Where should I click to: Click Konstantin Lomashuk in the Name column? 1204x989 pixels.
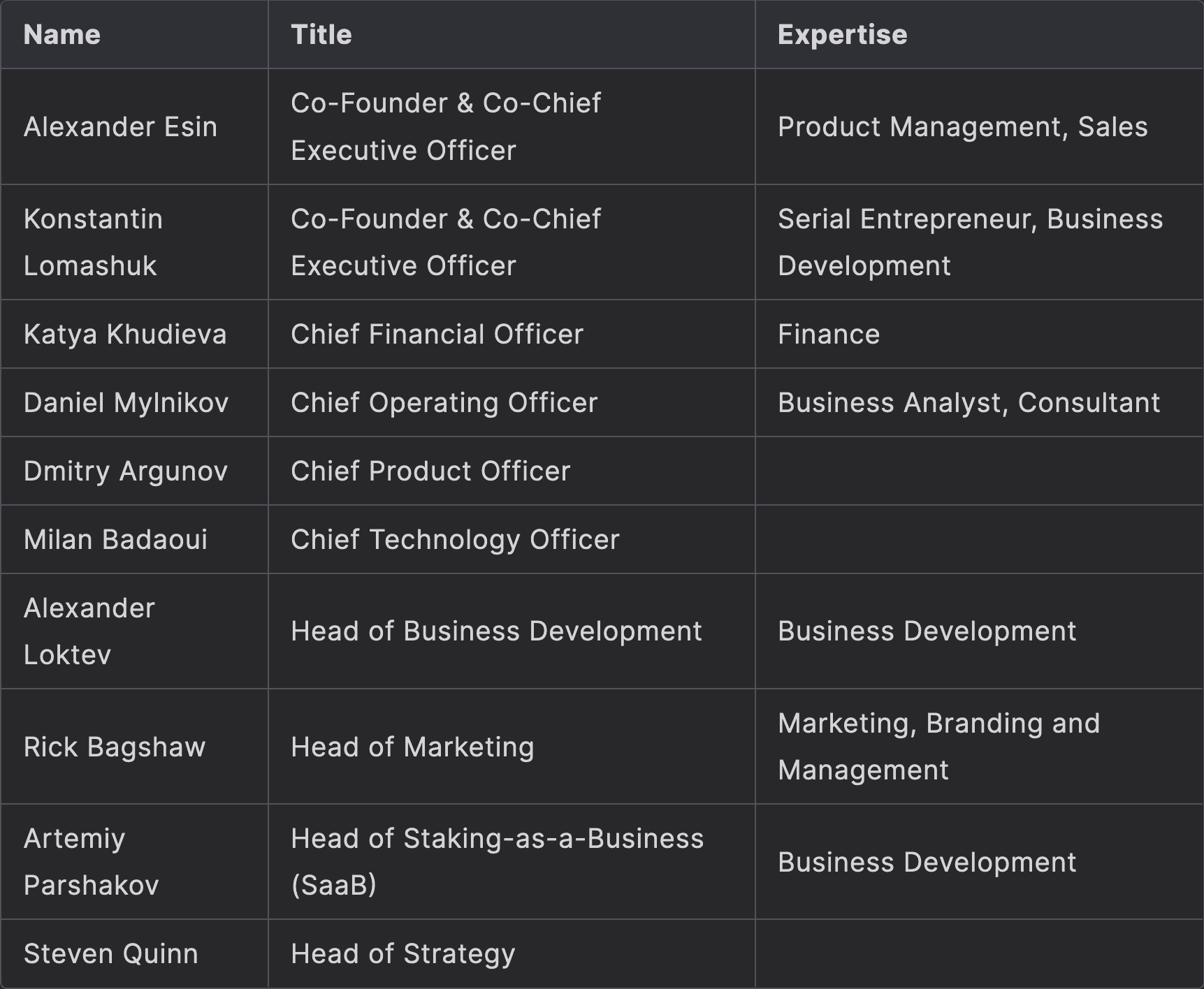tap(93, 242)
